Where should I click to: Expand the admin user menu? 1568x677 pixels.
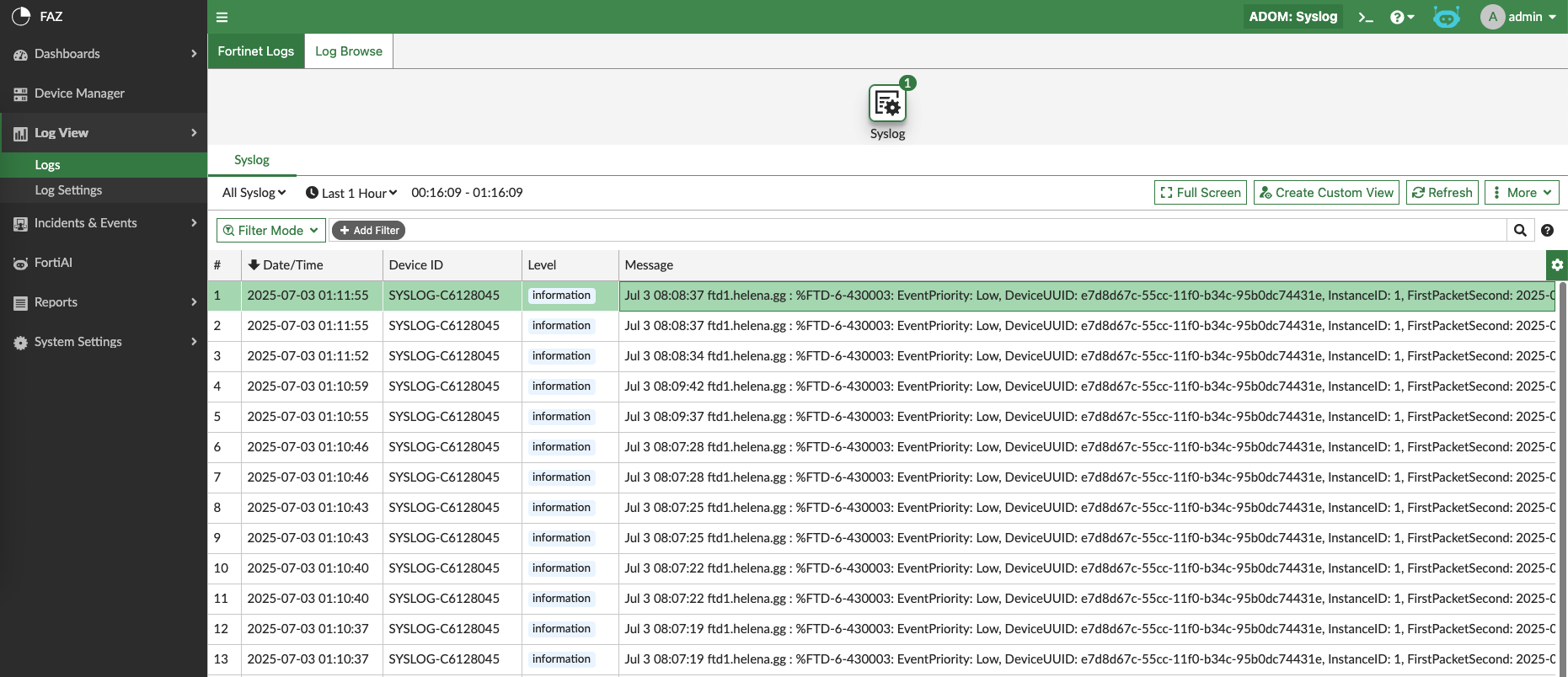tap(1519, 17)
